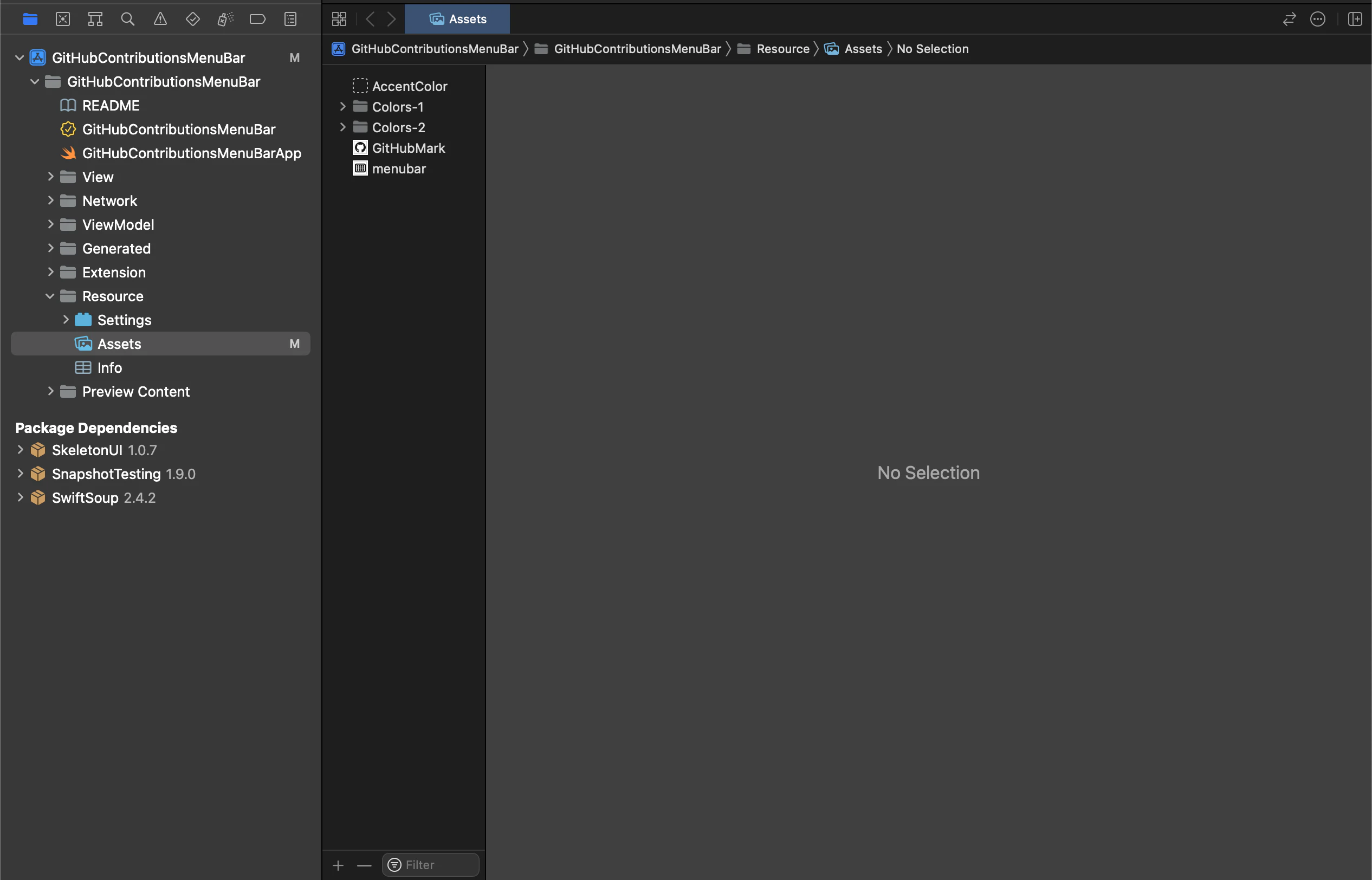Open the Test navigator diamond icon
The image size is (1372, 880).
(192, 19)
